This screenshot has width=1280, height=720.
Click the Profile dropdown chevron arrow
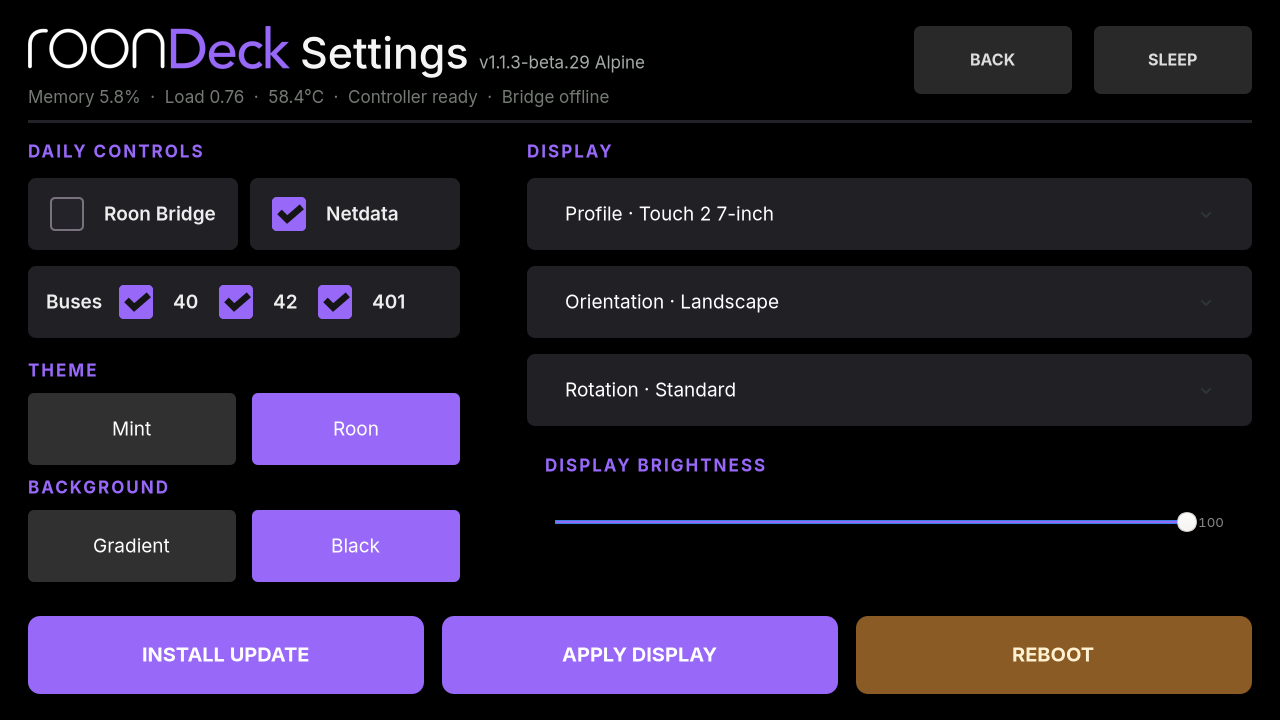point(1206,215)
